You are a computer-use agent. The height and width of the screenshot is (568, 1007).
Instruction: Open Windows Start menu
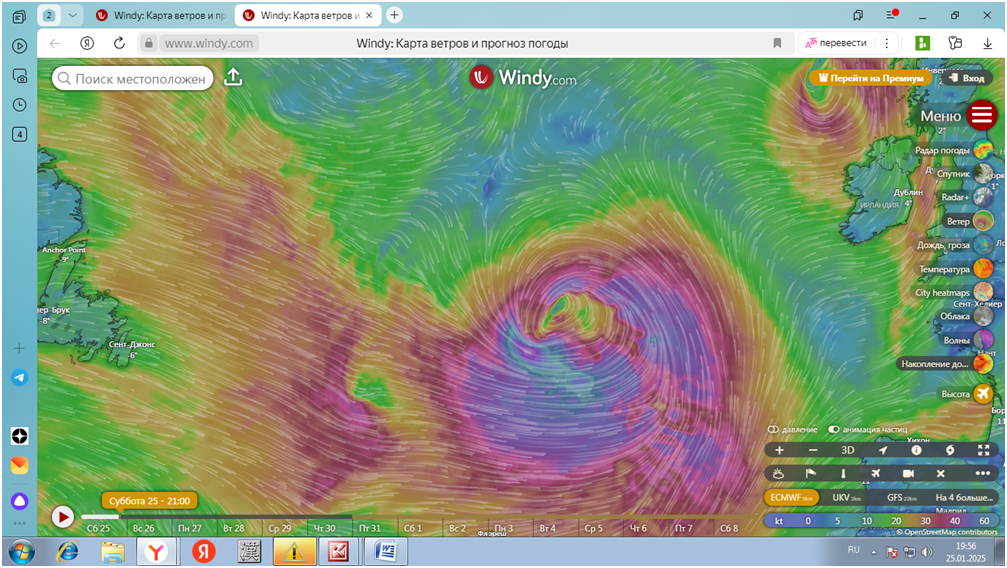(x=21, y=552)
